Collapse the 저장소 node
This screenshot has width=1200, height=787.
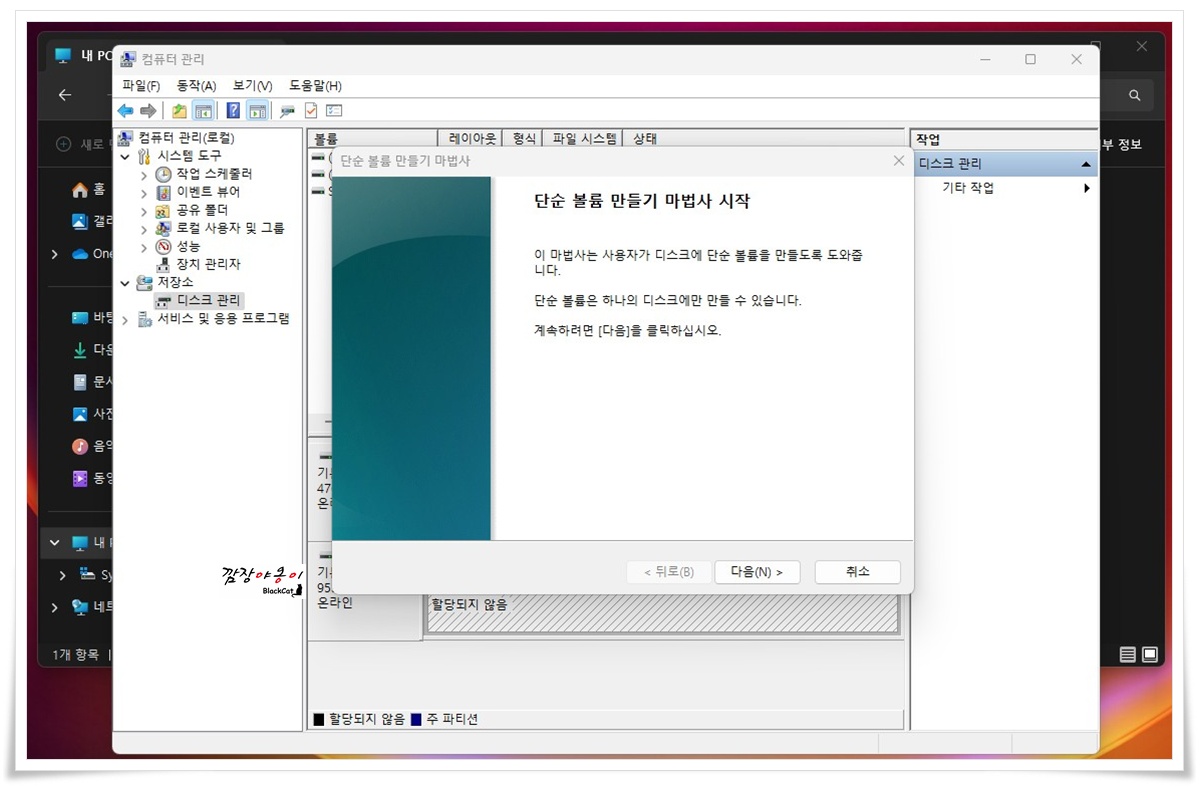(125, 283)
